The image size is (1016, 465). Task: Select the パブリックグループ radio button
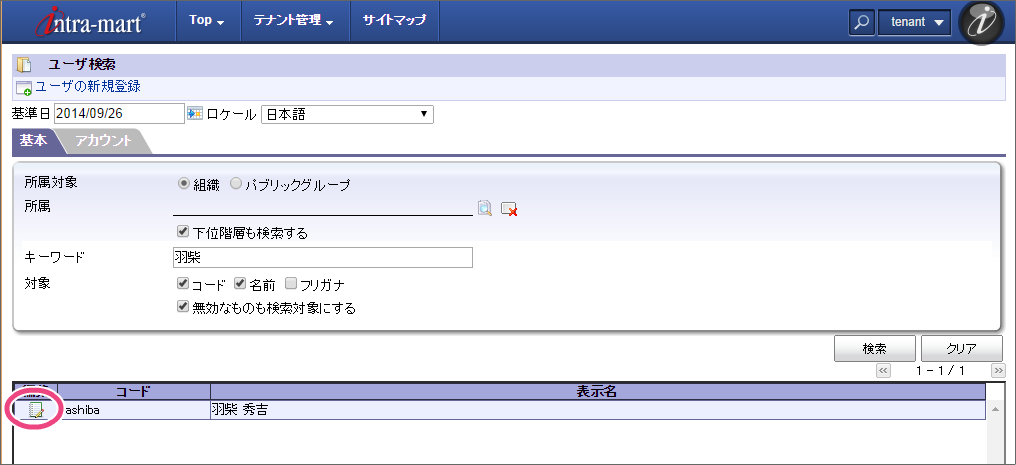point(236,184)
